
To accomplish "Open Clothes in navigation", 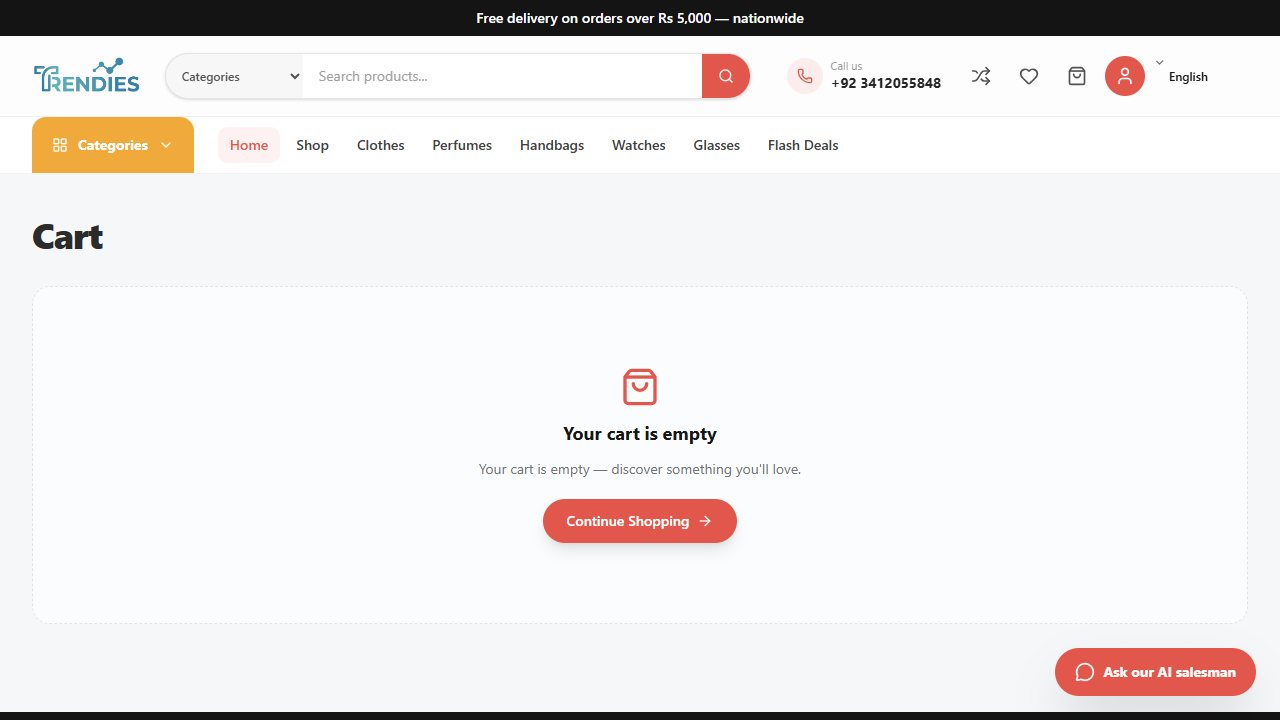I will pyautogui.click(x=381, y=145).
